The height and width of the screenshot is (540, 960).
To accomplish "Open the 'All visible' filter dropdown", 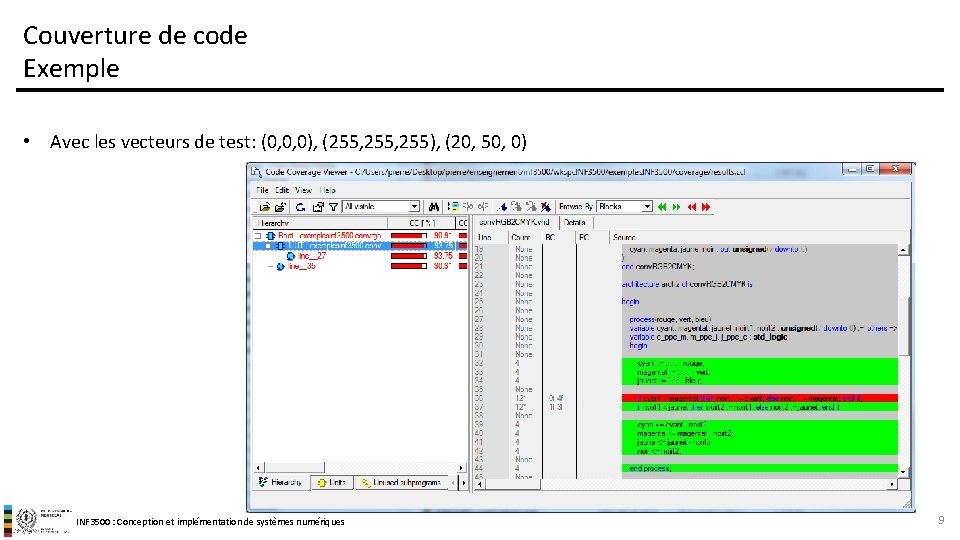I will coord(414,207).
